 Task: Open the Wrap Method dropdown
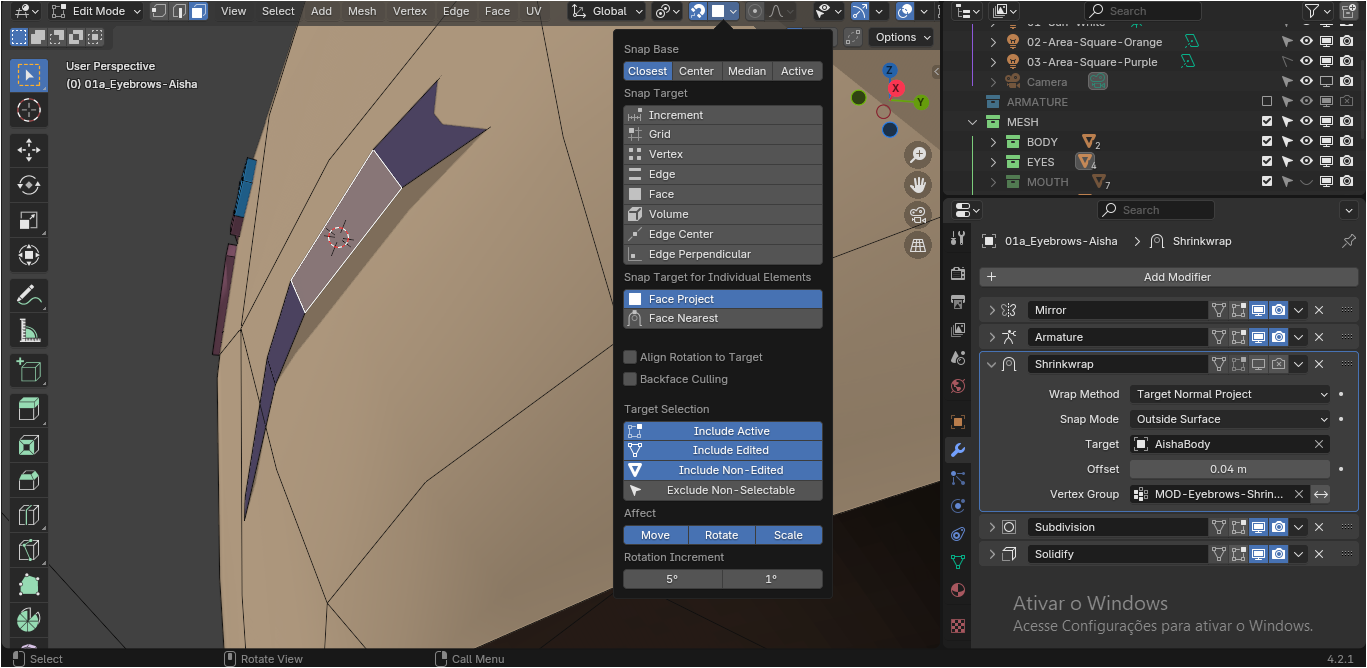(x=1230, y=394)
